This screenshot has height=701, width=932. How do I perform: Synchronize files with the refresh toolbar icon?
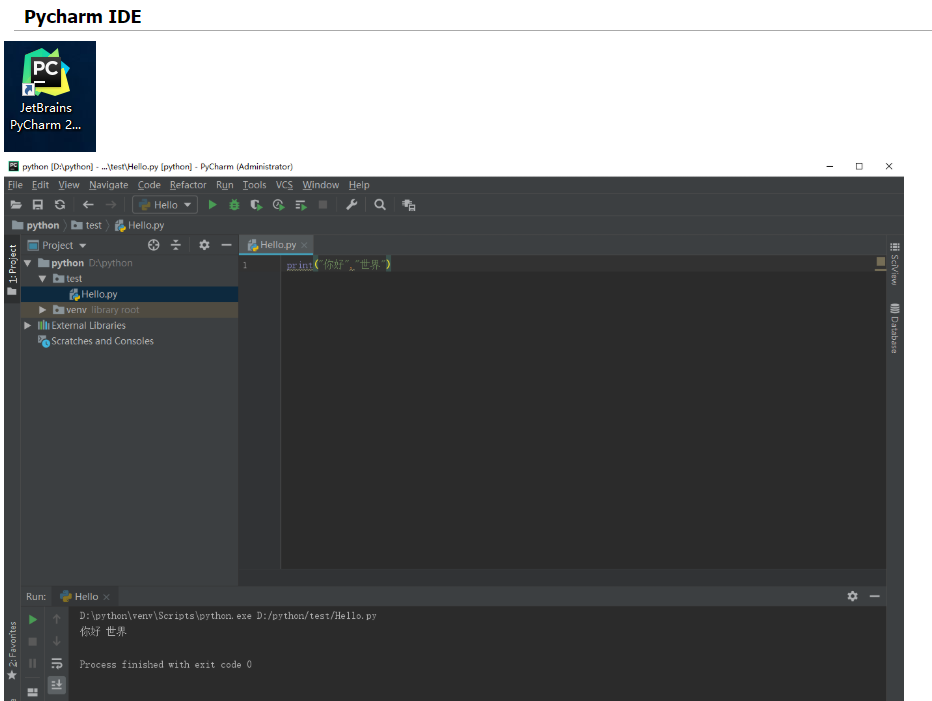60,205
